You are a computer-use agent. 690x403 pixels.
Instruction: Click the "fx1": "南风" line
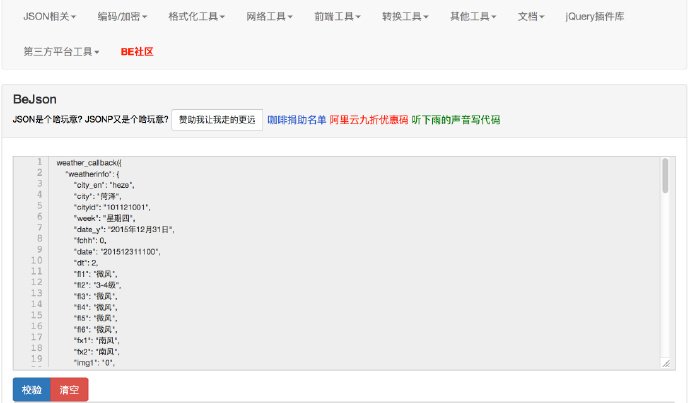pos(96,341)
